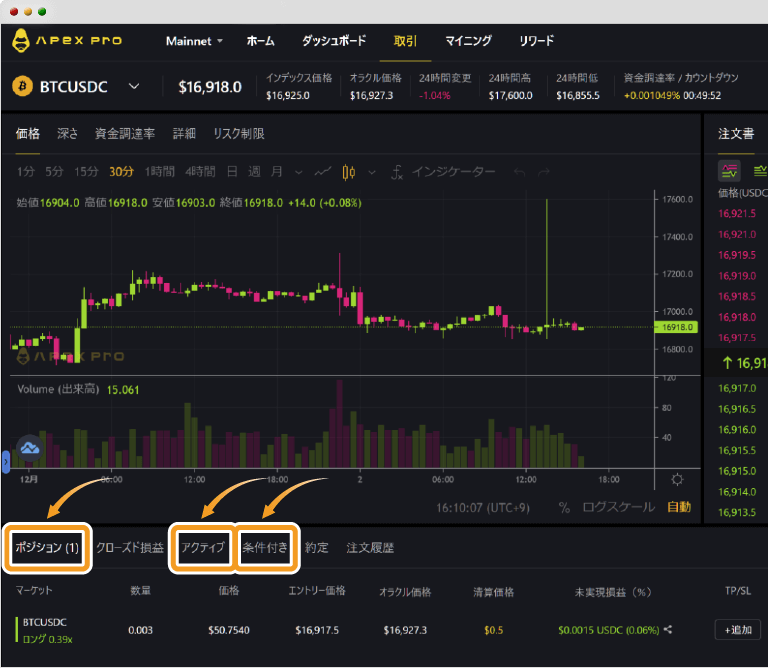Click the +追加 TP/SL button
Screen dimensions: 768x668
(x=737, y=630)
